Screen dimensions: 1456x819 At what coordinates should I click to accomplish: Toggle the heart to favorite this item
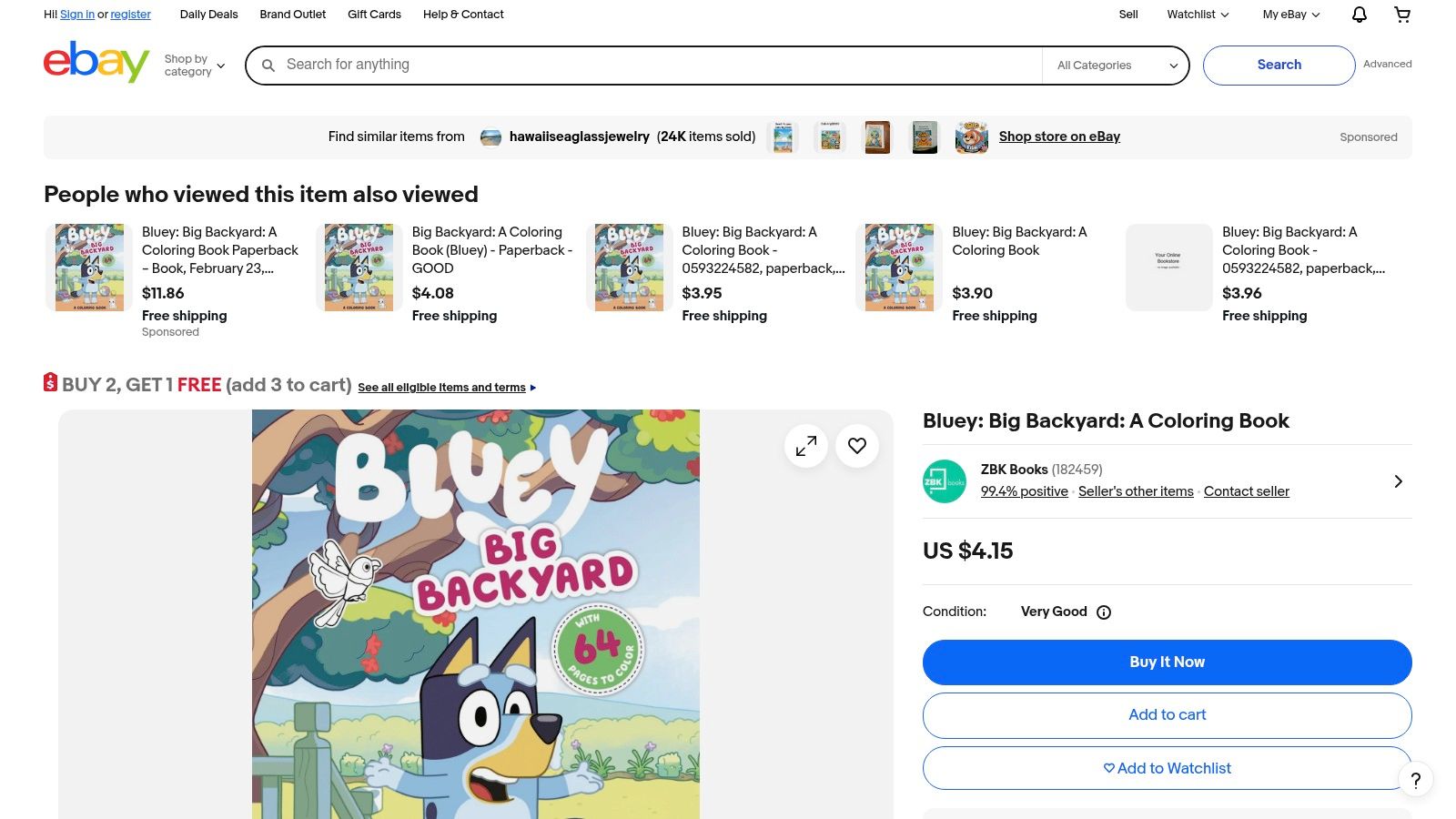pyautogui.click(x=857, y=446)
